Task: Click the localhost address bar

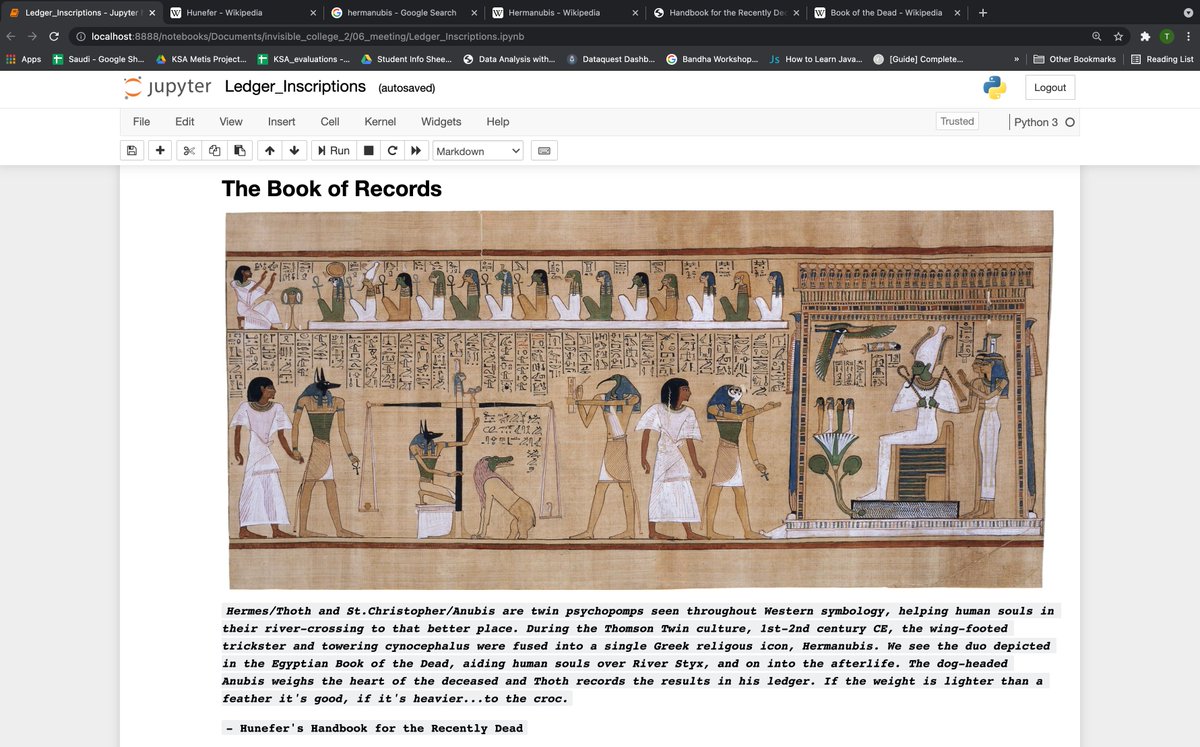Action: [580, 36]
